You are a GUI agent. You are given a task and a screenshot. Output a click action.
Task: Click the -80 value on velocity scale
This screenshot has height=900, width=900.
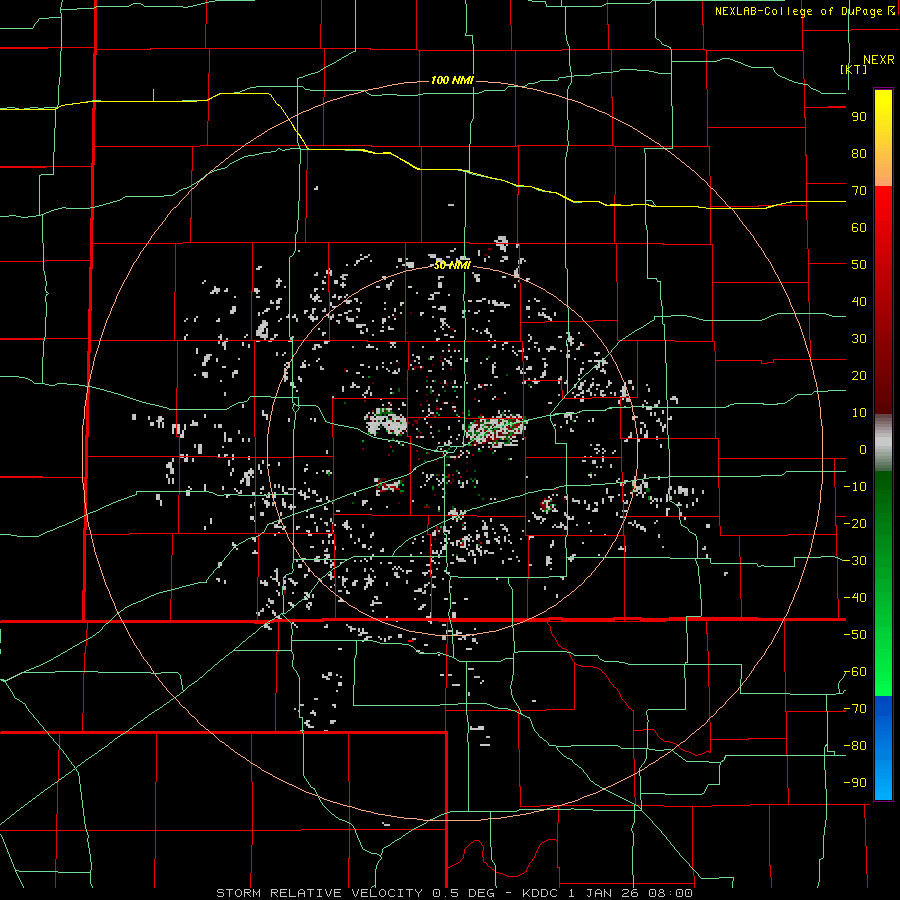855,746
